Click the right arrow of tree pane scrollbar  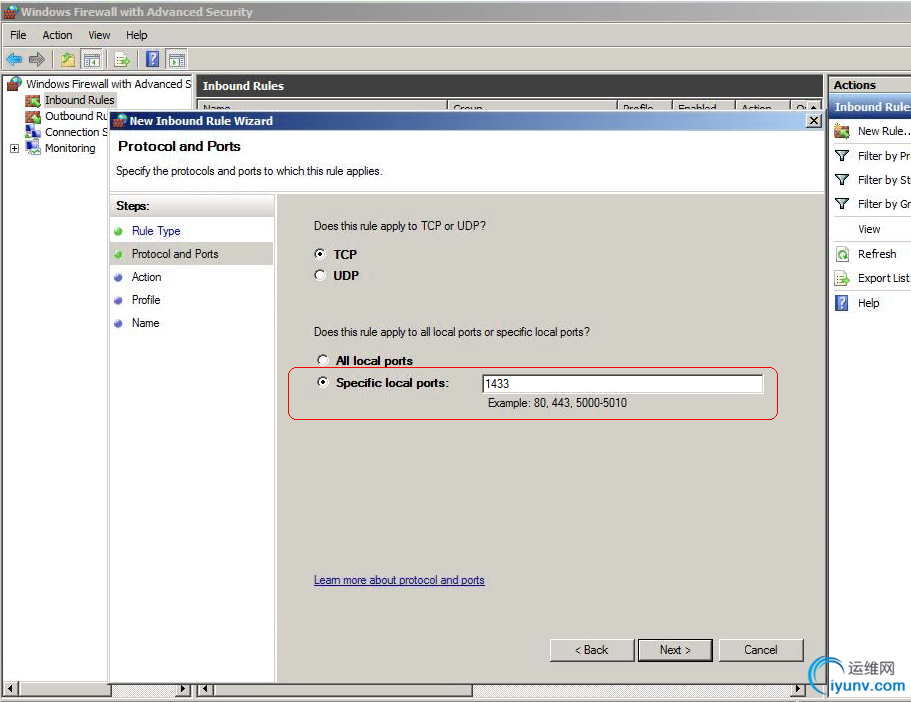point(183,689)
